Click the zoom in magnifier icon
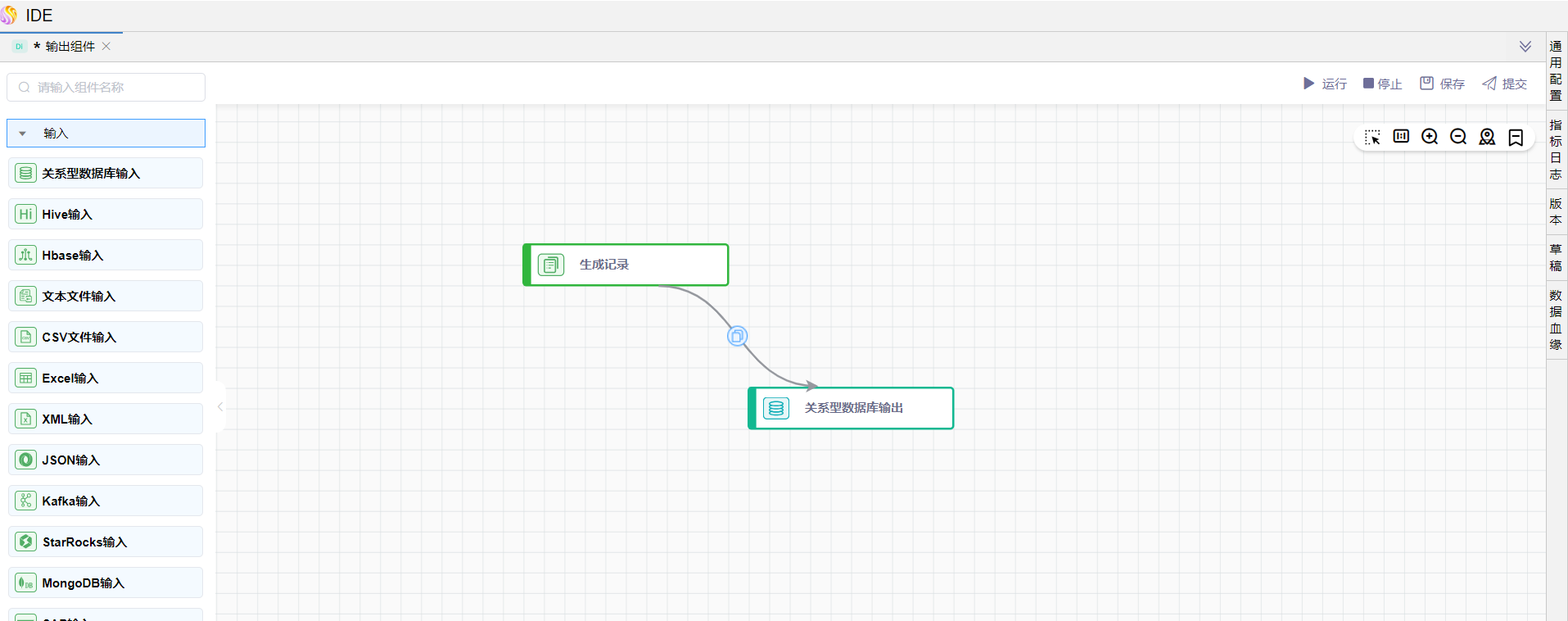The height and width of the screenshot is (621, 1568). coord(1430,137)
